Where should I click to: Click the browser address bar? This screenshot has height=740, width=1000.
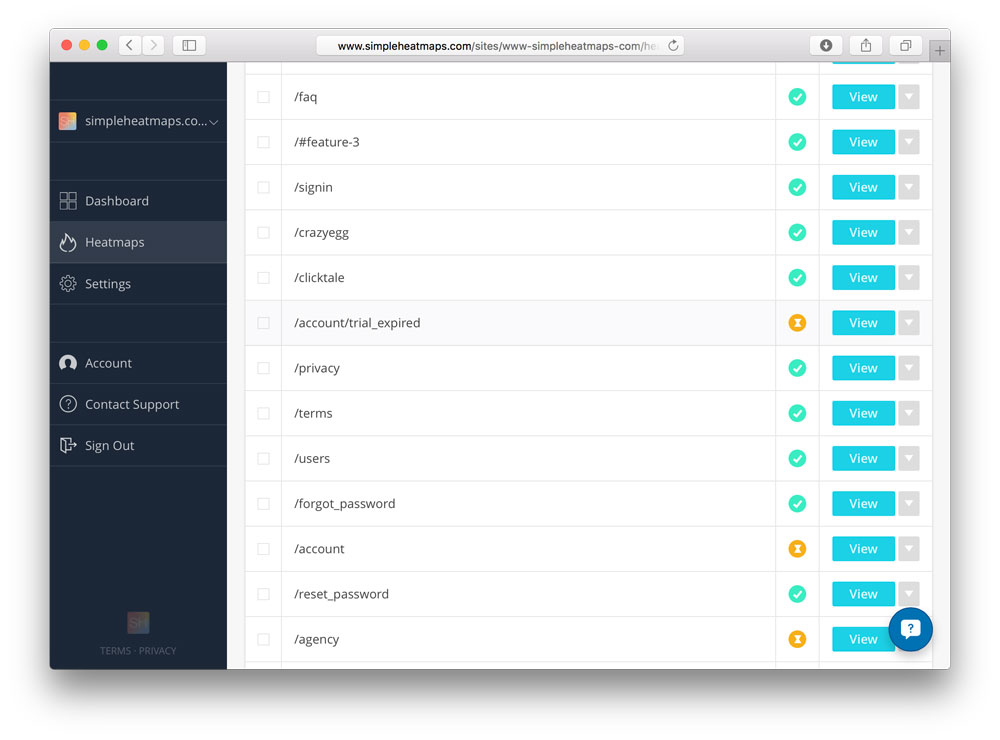(500, 45)
